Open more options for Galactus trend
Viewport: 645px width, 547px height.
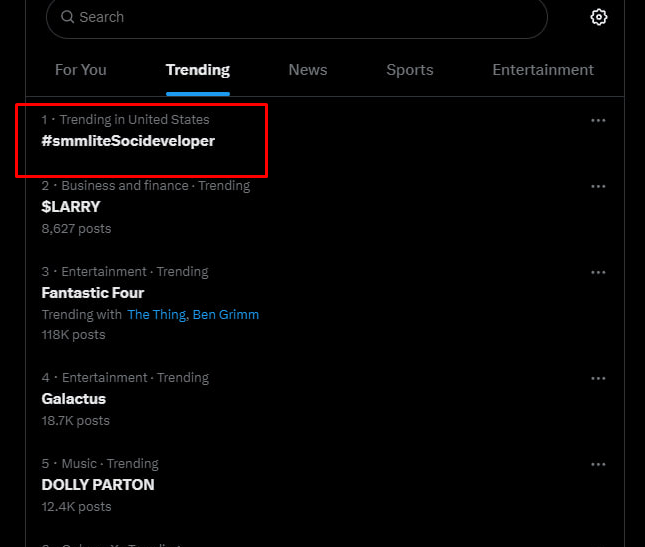(x=598, y=378)
